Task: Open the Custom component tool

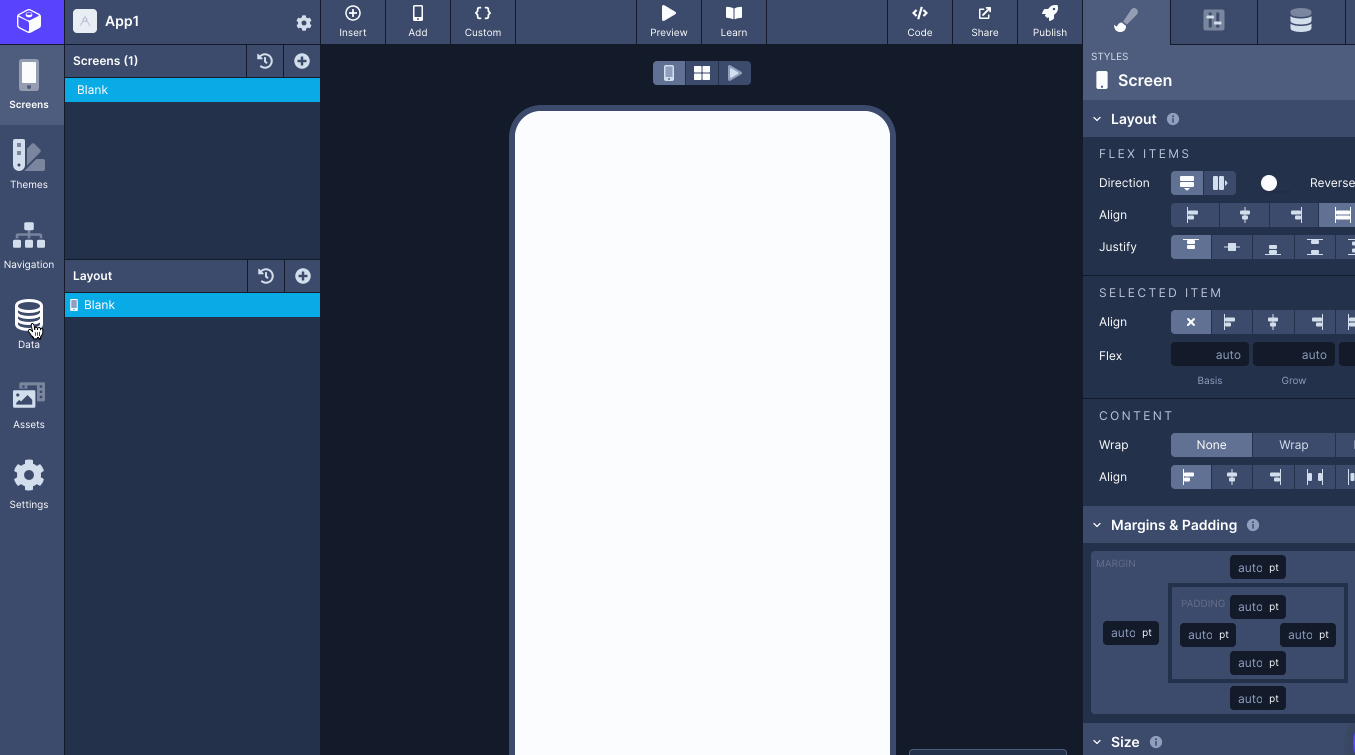Action: coord(482,20)
